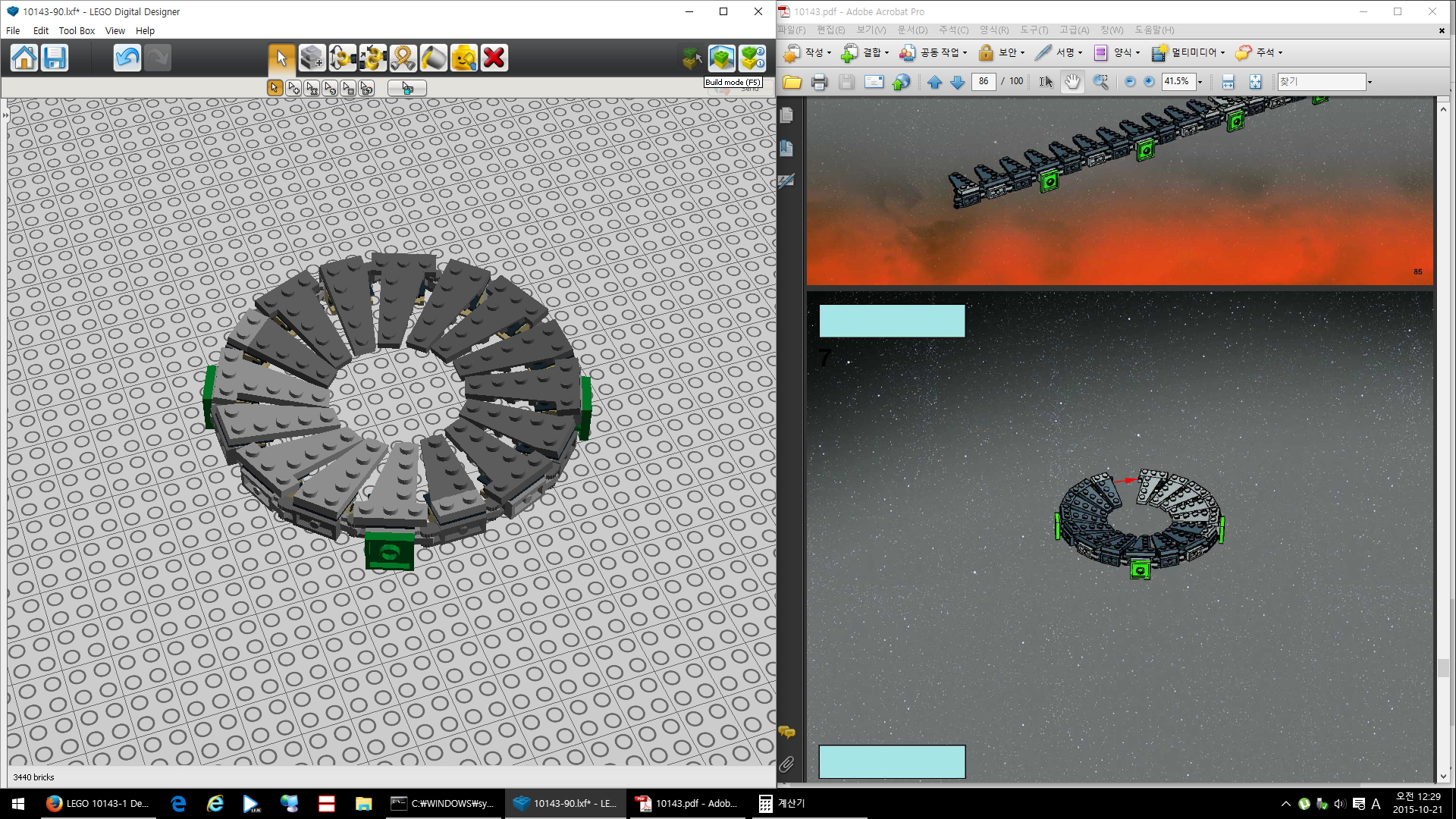Enable the Hand tool in Acrobat
Image resolution: width=1456 pixels, height=819 pixels.
[x=1072, y=82]
